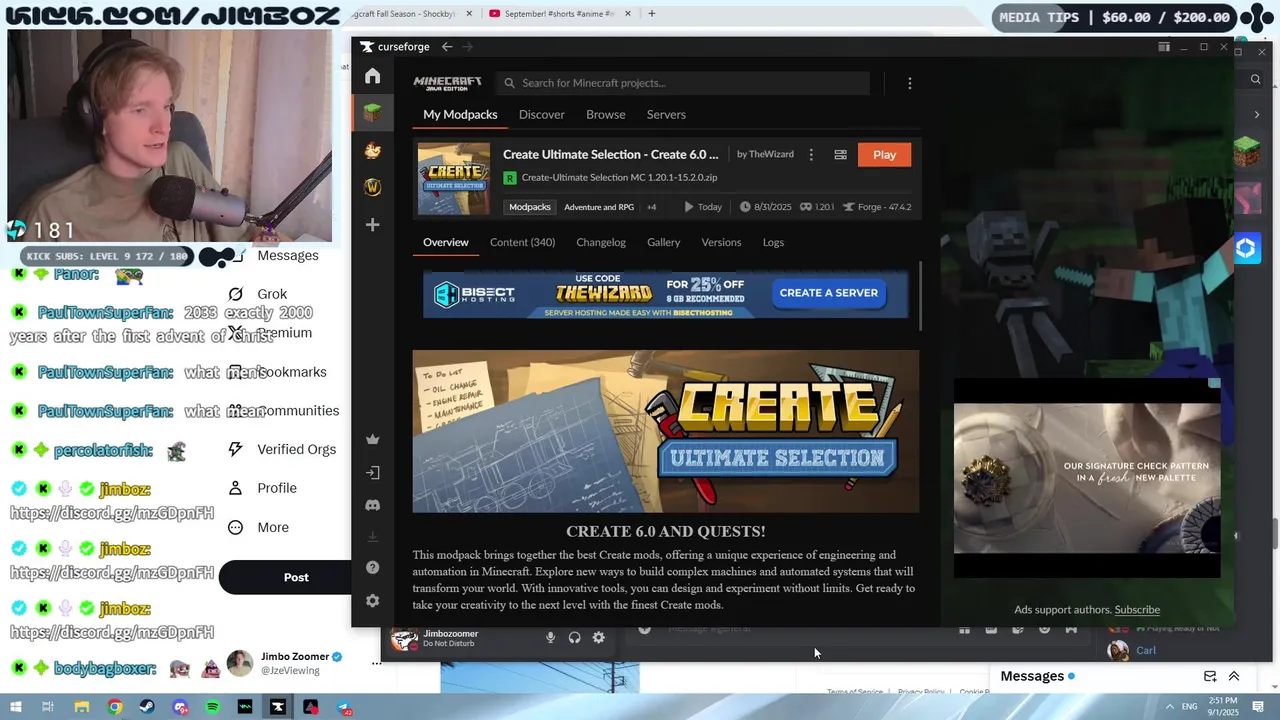This screenshot has width=1280, height=720.
Task: Click the X Post button
Action: [x=296, y=577]
